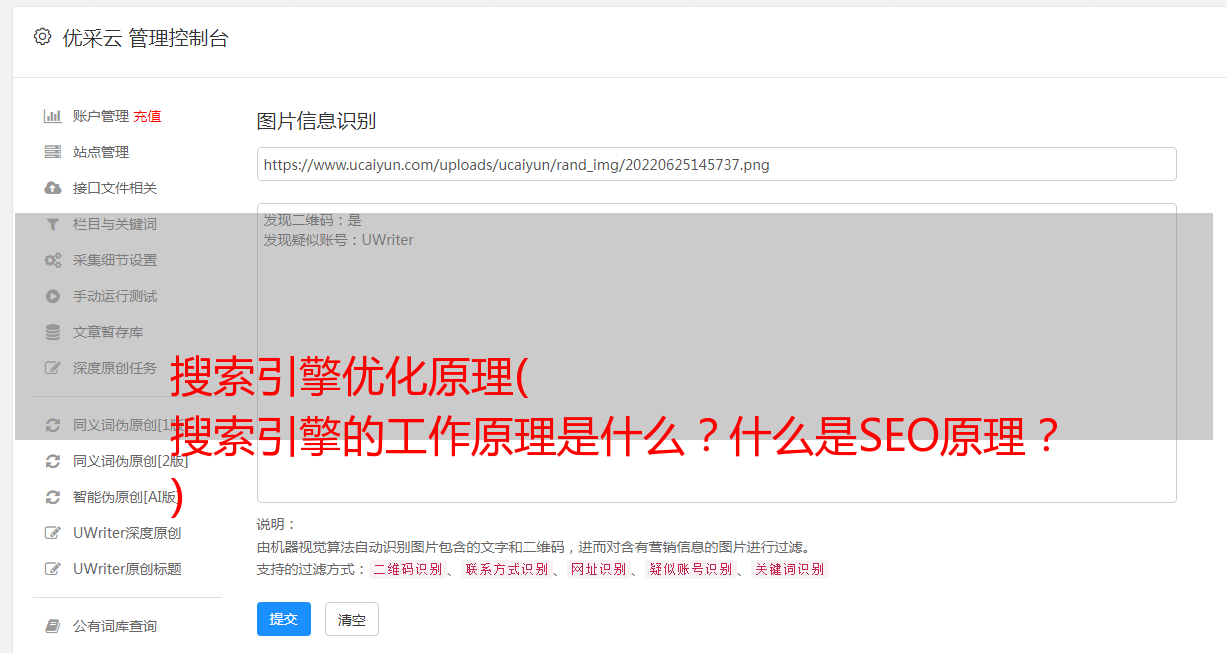Click the gears icon for 采集细节设置

[53, 260]
